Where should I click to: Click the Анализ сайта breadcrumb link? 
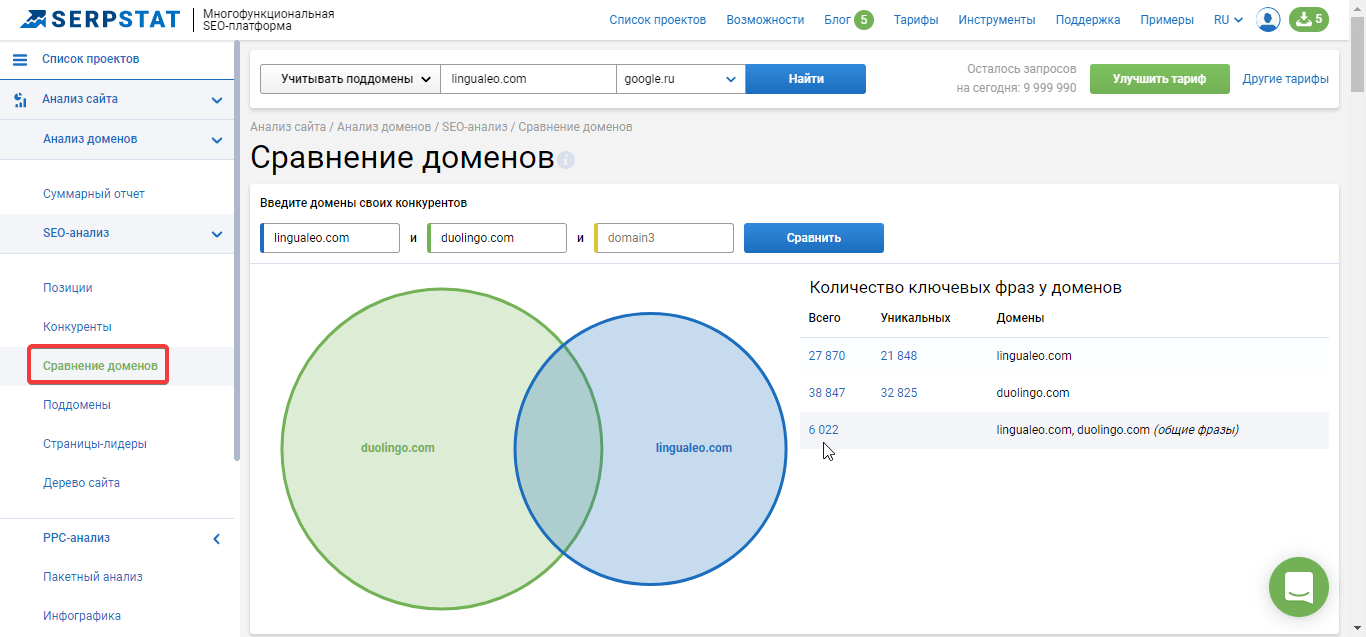click(288, 127)
